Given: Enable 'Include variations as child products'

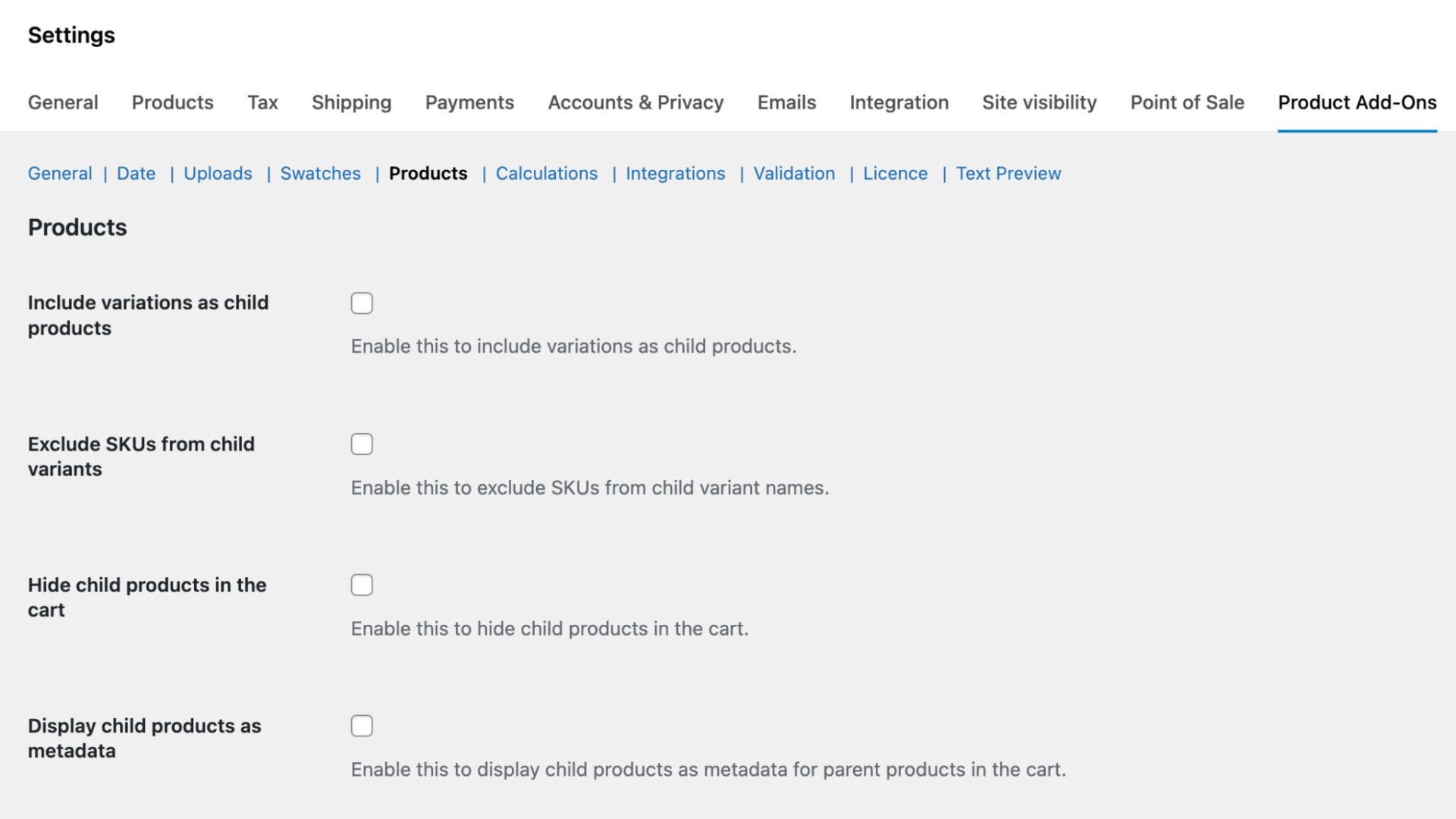Looking at the screenshot, I should [362, 303].
